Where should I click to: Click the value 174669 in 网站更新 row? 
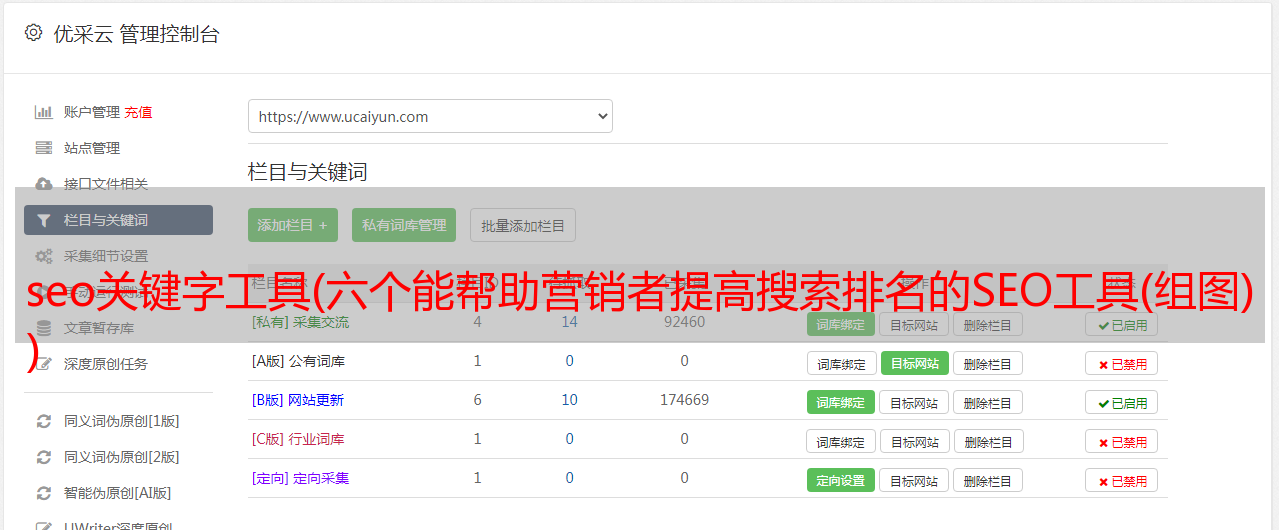click(x=684, y=400)
